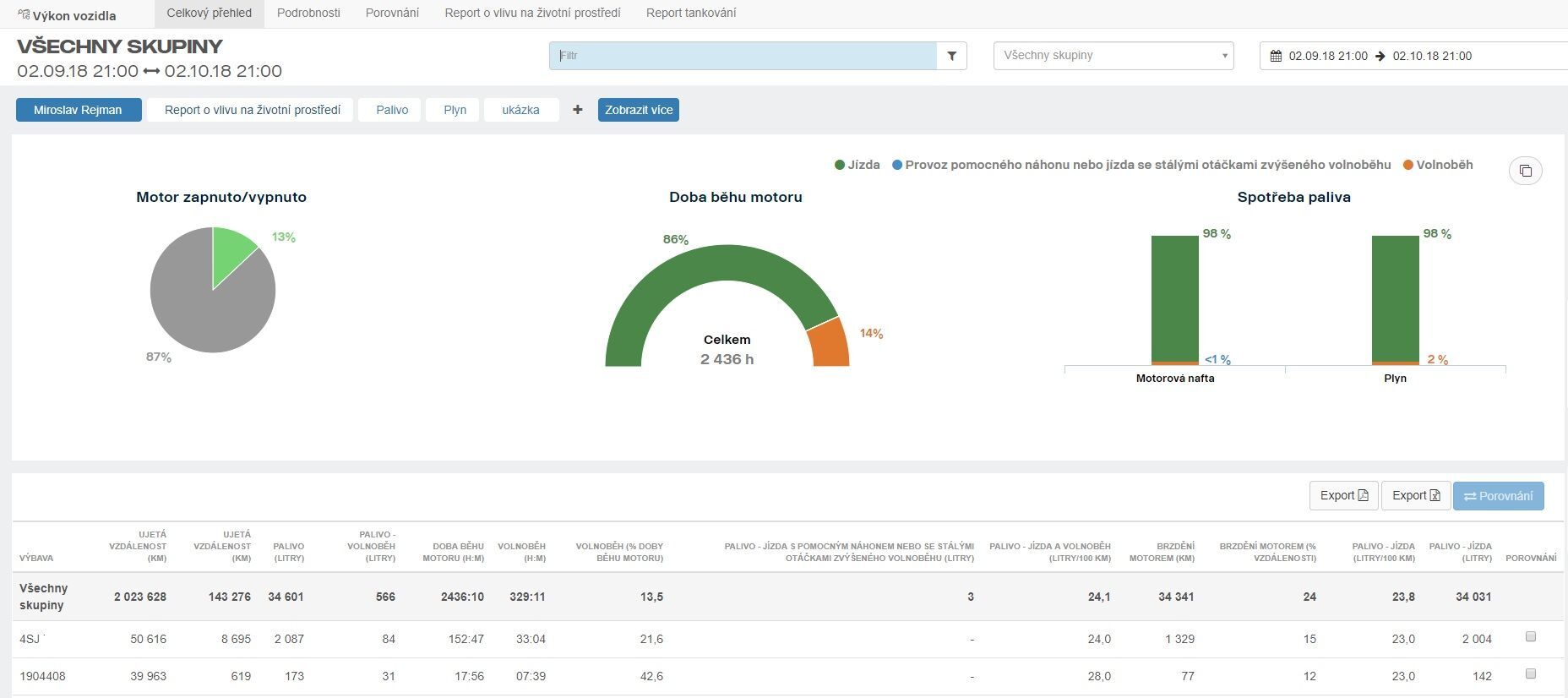Open Report tankování tab
The width and height of the screenshot is (1568, 698).
tap(691, 14)
